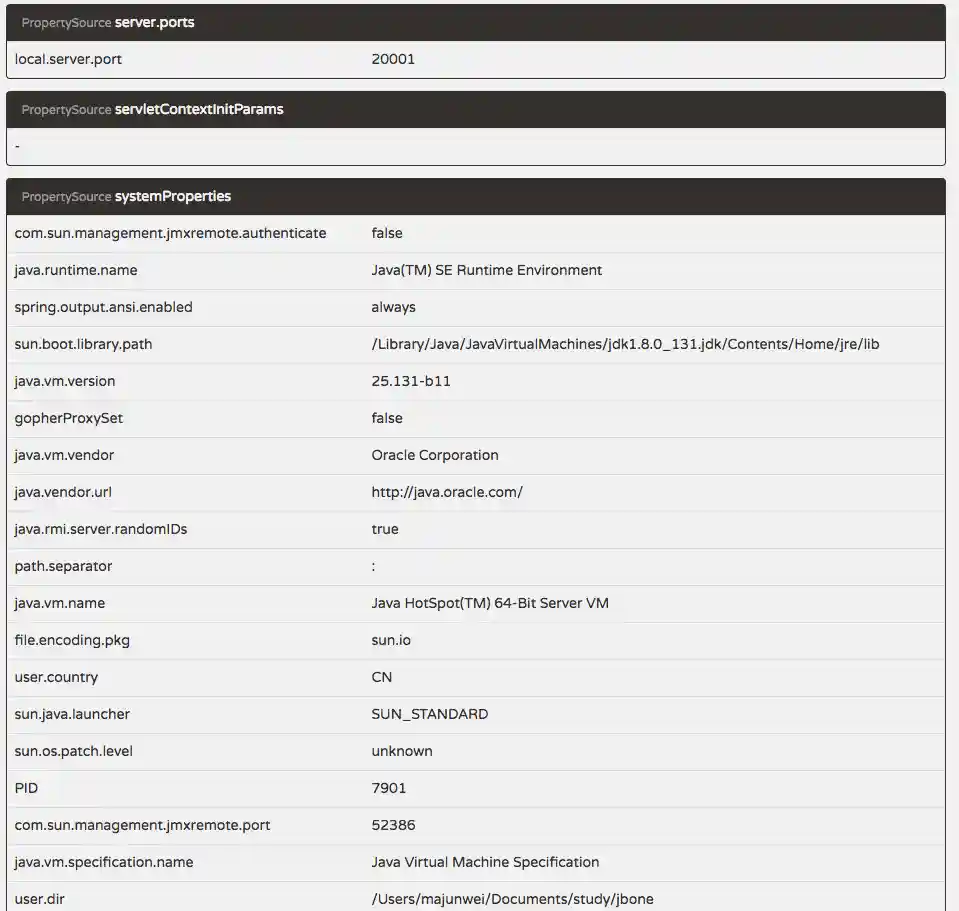The image size is (959, 911).
Task: Select com.sun.management.jmxremote.authenticate key
Action: [170, 234]
